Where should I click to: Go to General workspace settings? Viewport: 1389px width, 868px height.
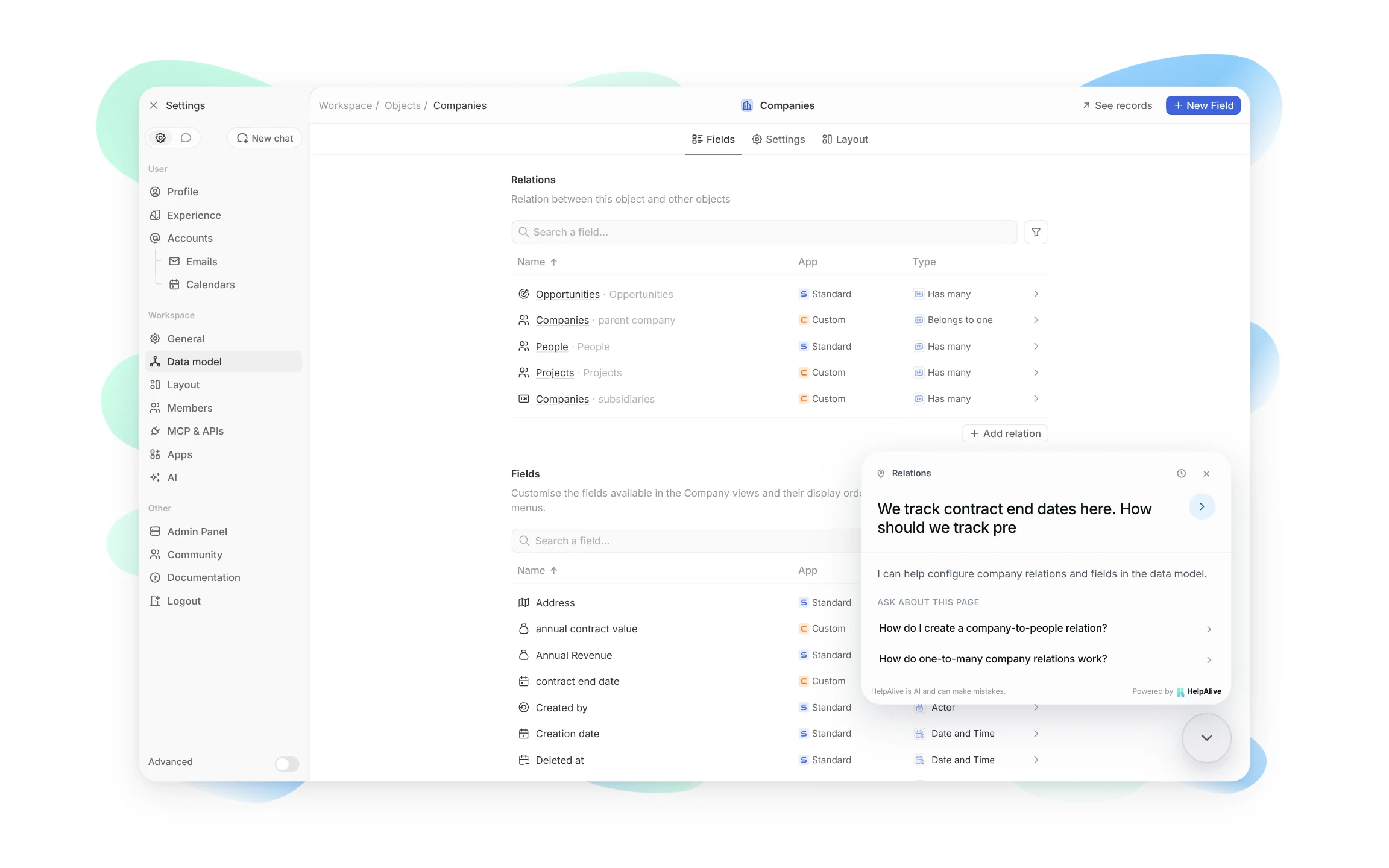[x=224, y=339]
